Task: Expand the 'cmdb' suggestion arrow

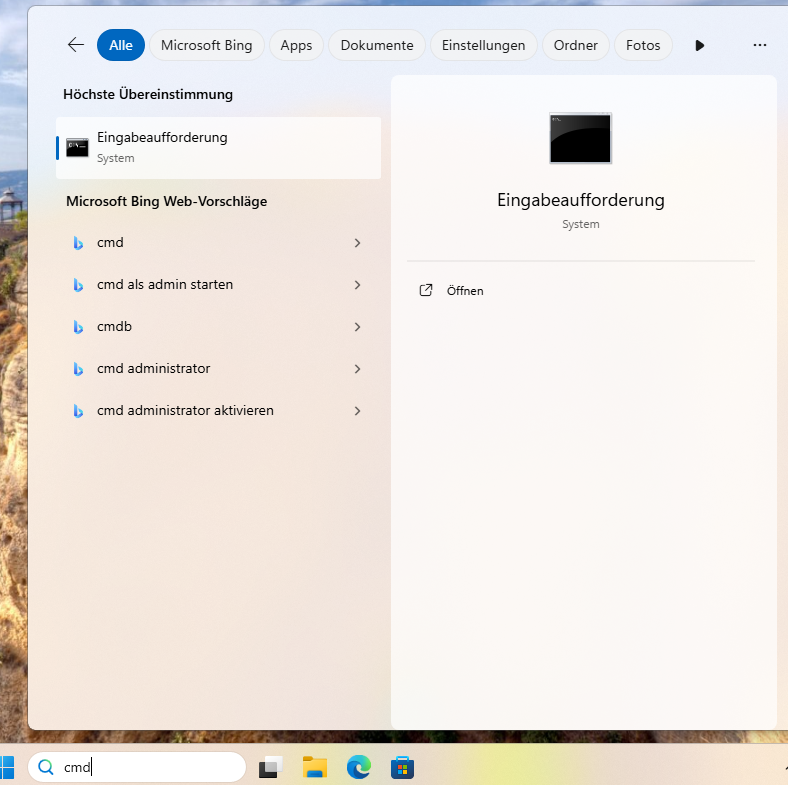Action: click(357, 327)
